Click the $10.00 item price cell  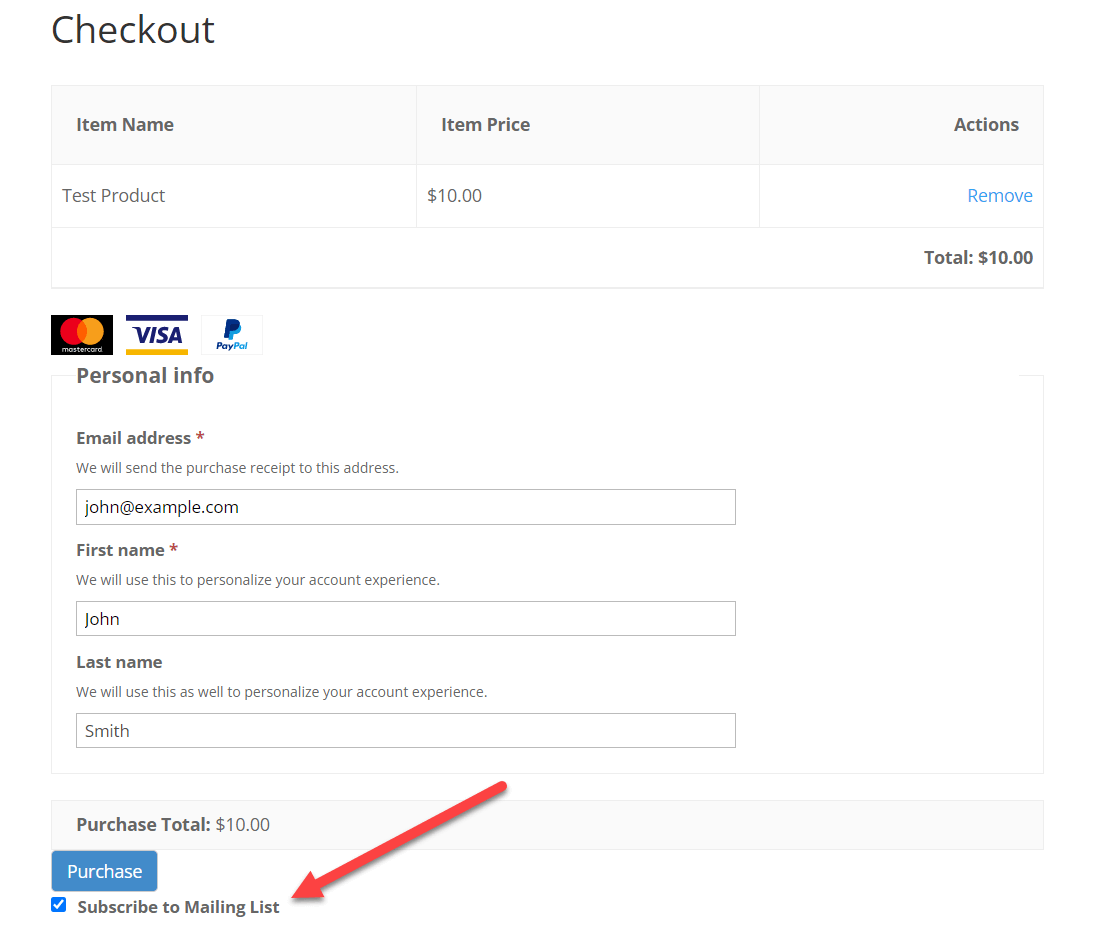pos(454,196)
